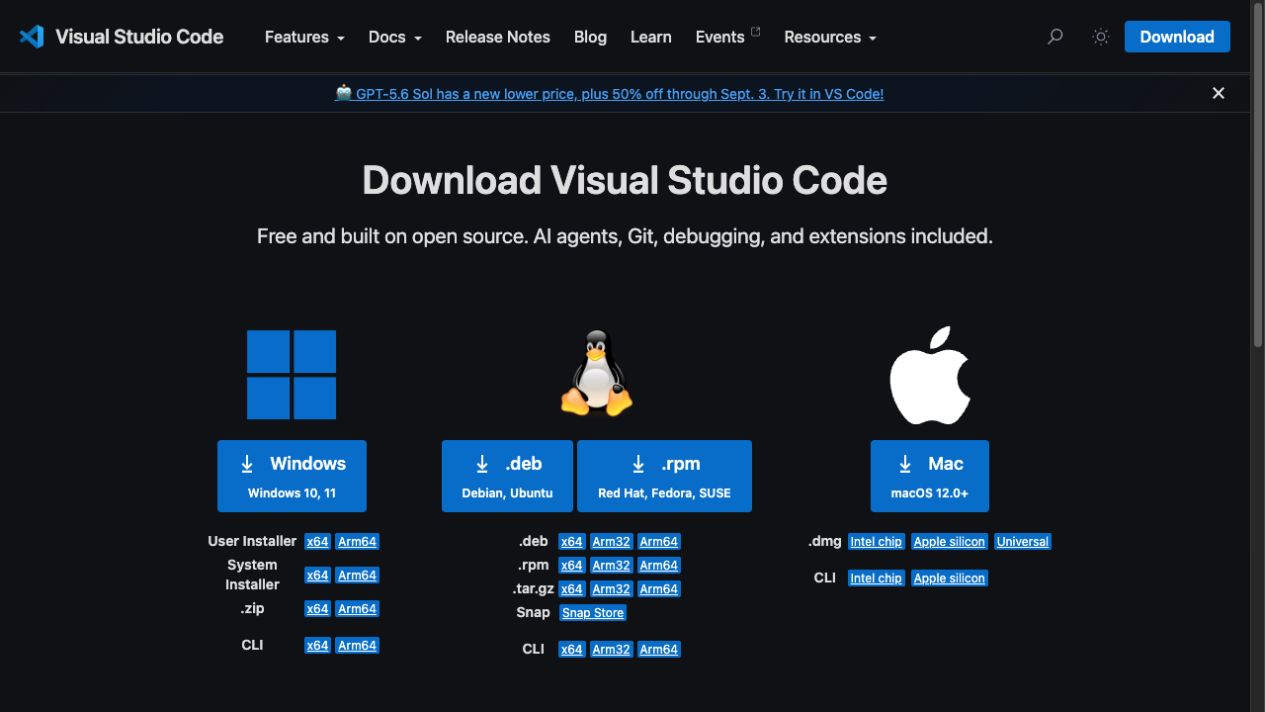Select x64 for Linux CLI row
1265x712 pixels.
point(571,650)
